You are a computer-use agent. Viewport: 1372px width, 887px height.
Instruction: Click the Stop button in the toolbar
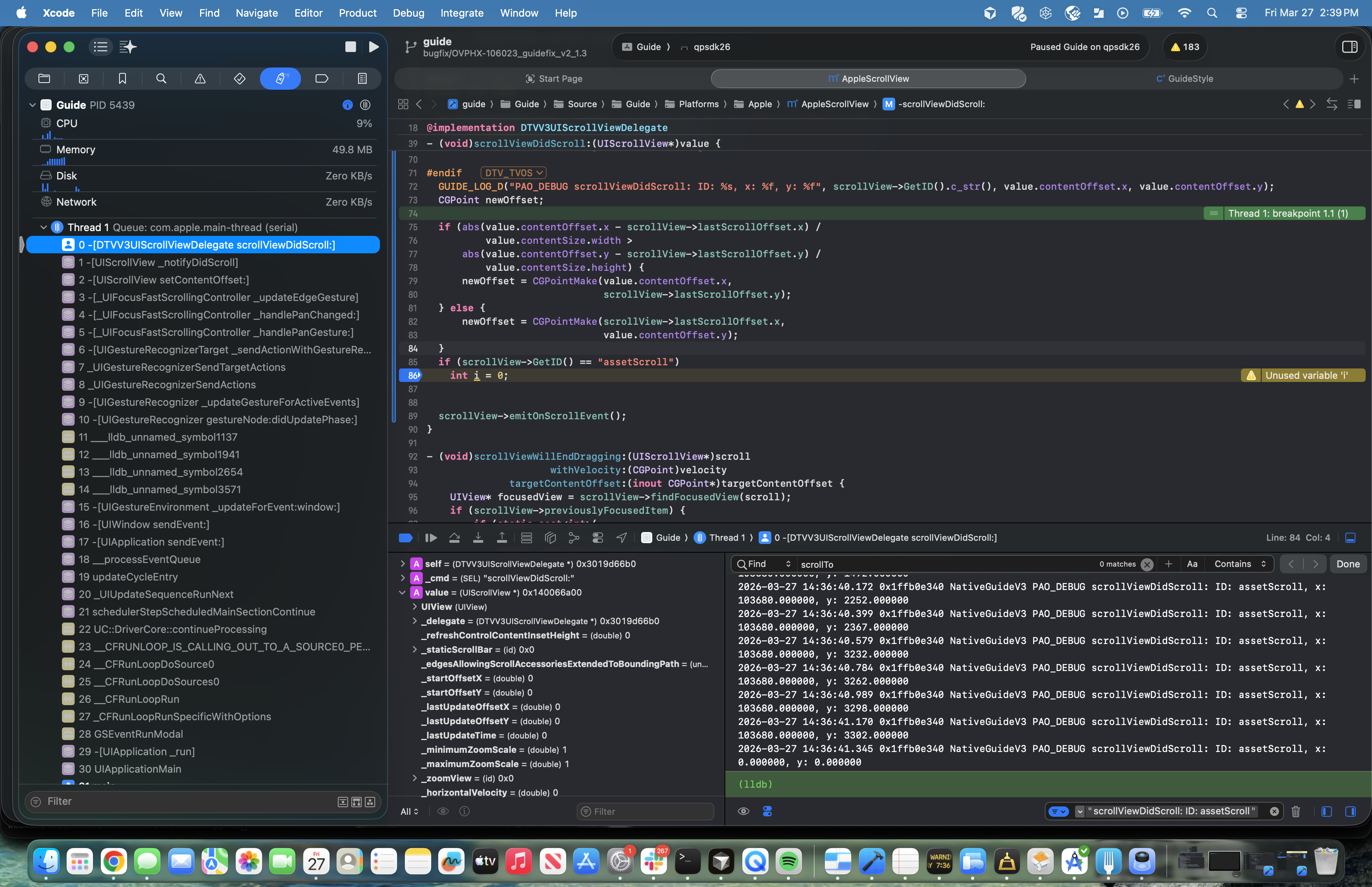tap(350, 47)
